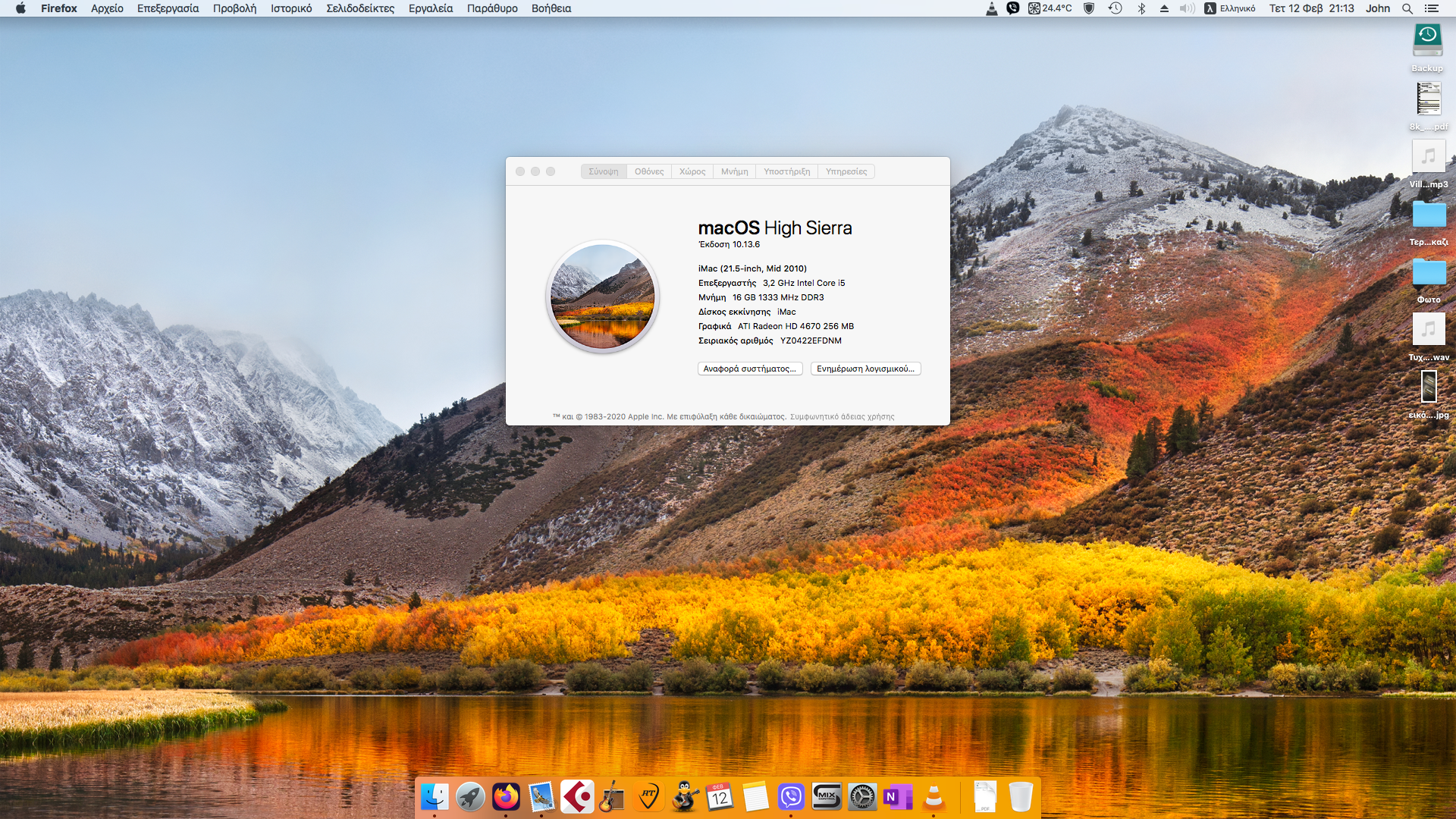
Task: Select the Τυχ...wav file on desktop
Action: 1429,337
